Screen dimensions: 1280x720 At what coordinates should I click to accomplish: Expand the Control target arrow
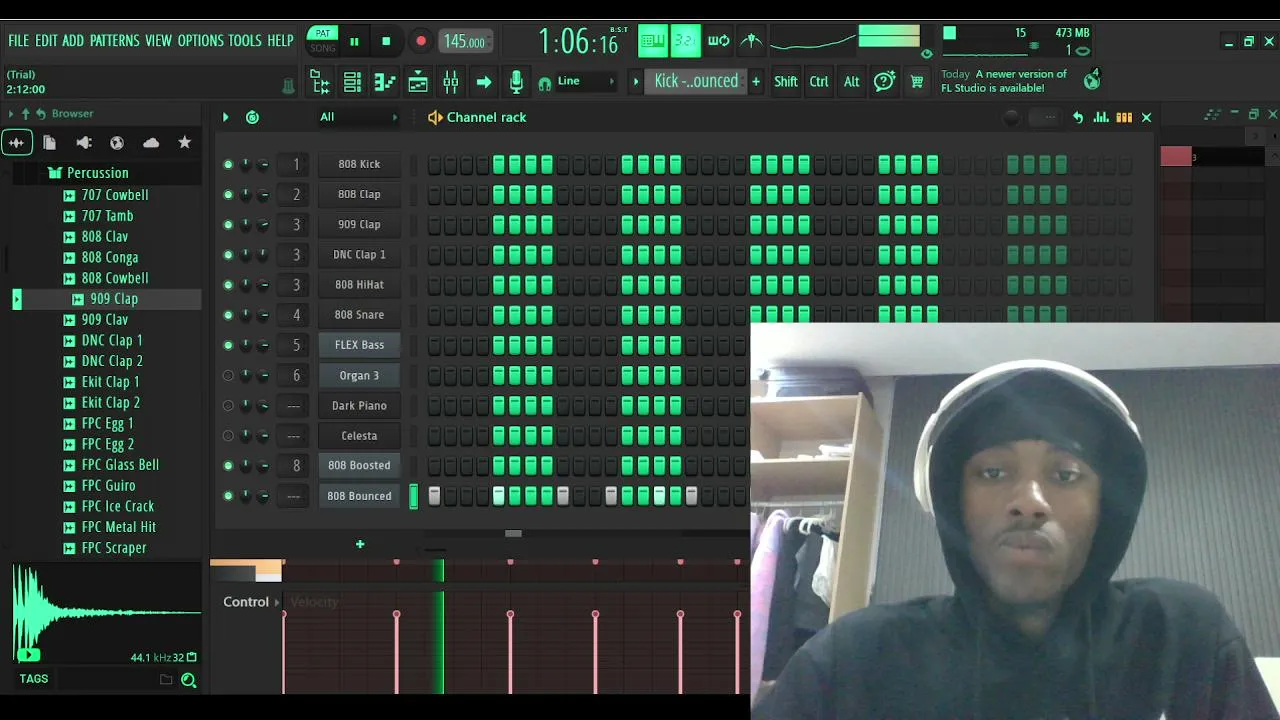click(277, 602)
